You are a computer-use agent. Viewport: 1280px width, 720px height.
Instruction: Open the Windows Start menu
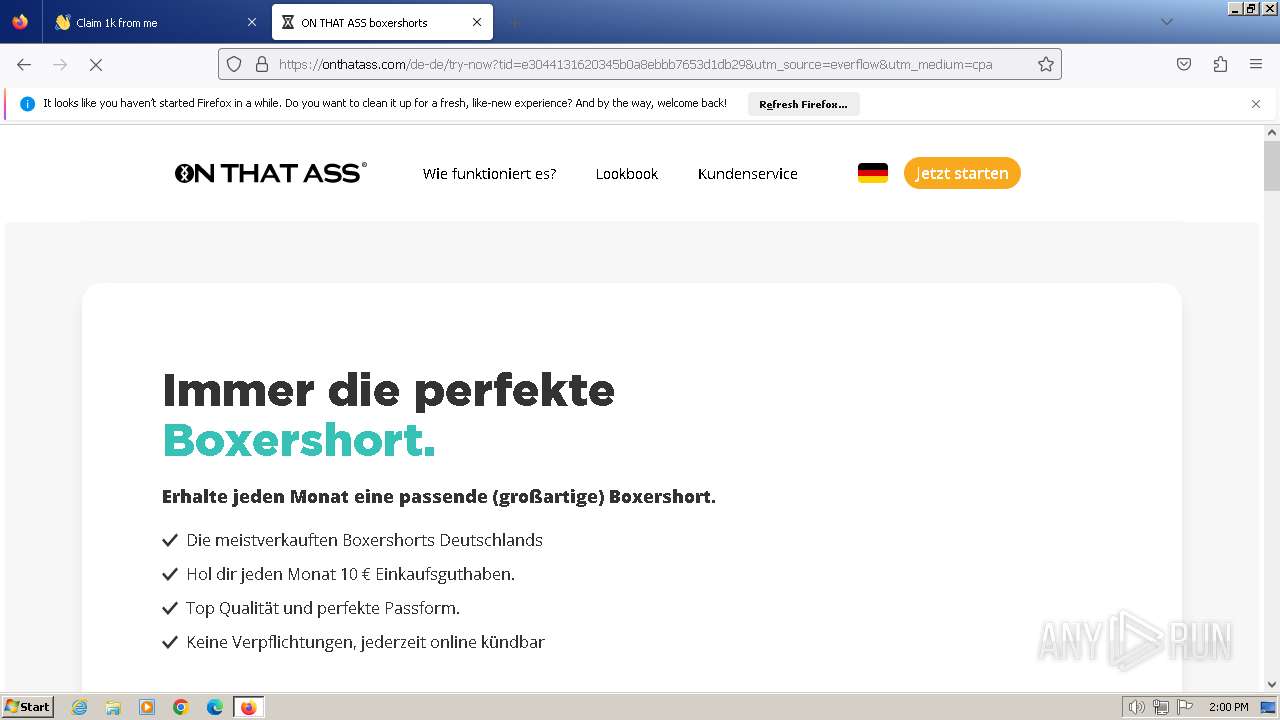click(27, 707)
